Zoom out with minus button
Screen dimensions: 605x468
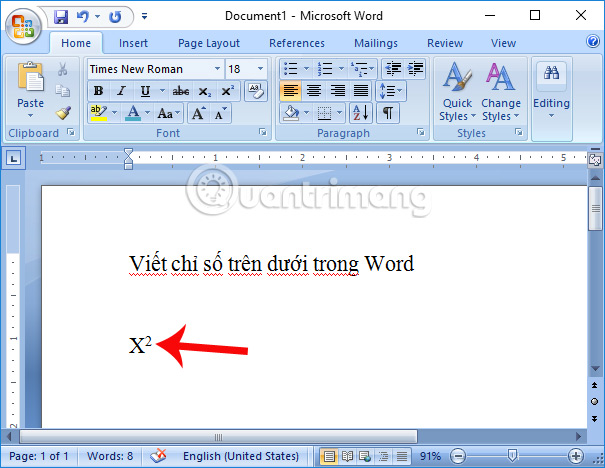458,456
